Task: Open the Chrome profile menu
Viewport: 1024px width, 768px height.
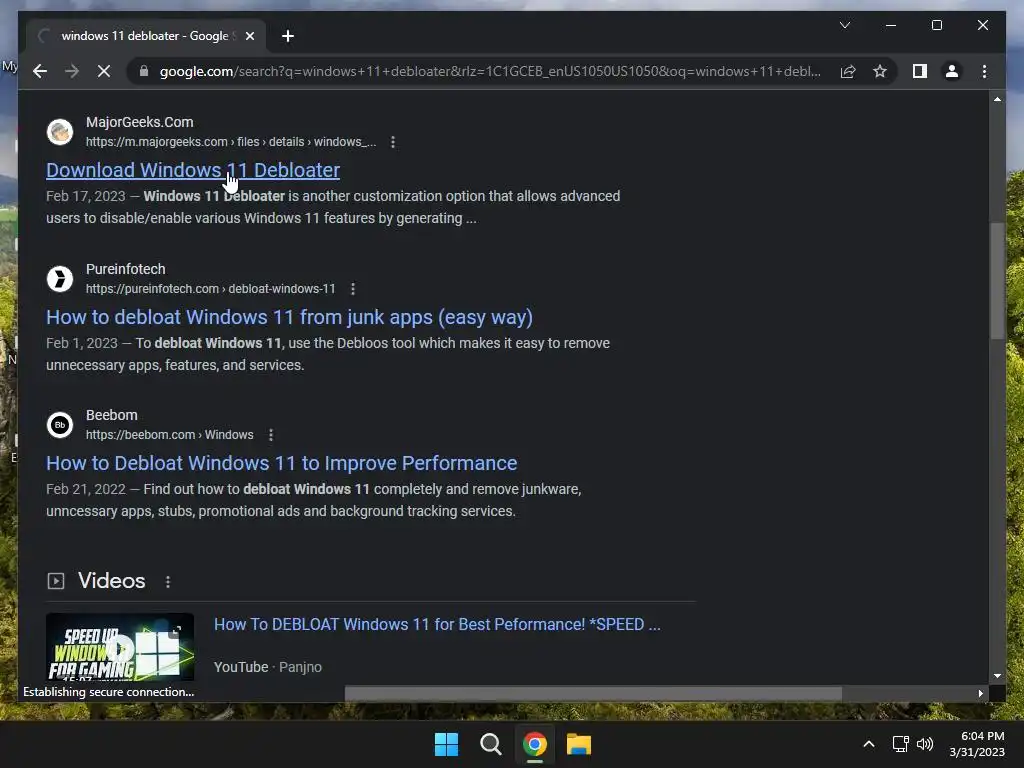Action: [952, 71]
